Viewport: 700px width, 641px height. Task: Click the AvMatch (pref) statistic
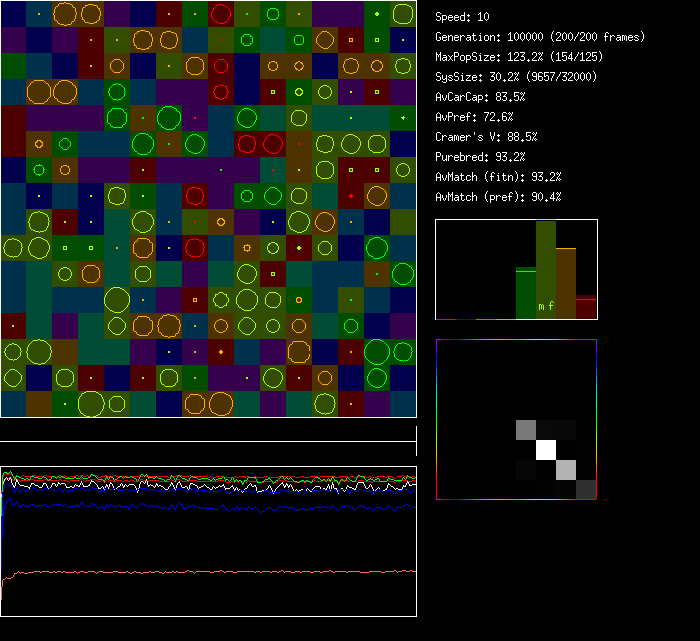(498, 197)
